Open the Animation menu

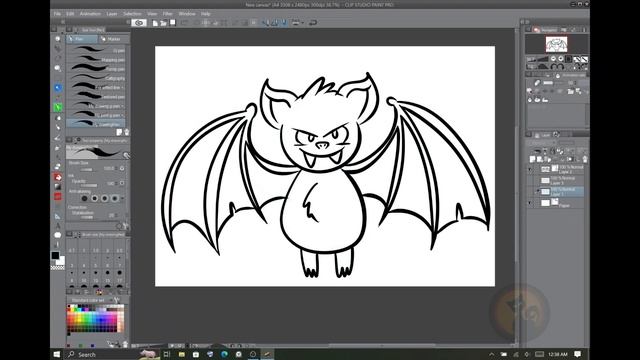coord(90,14)
